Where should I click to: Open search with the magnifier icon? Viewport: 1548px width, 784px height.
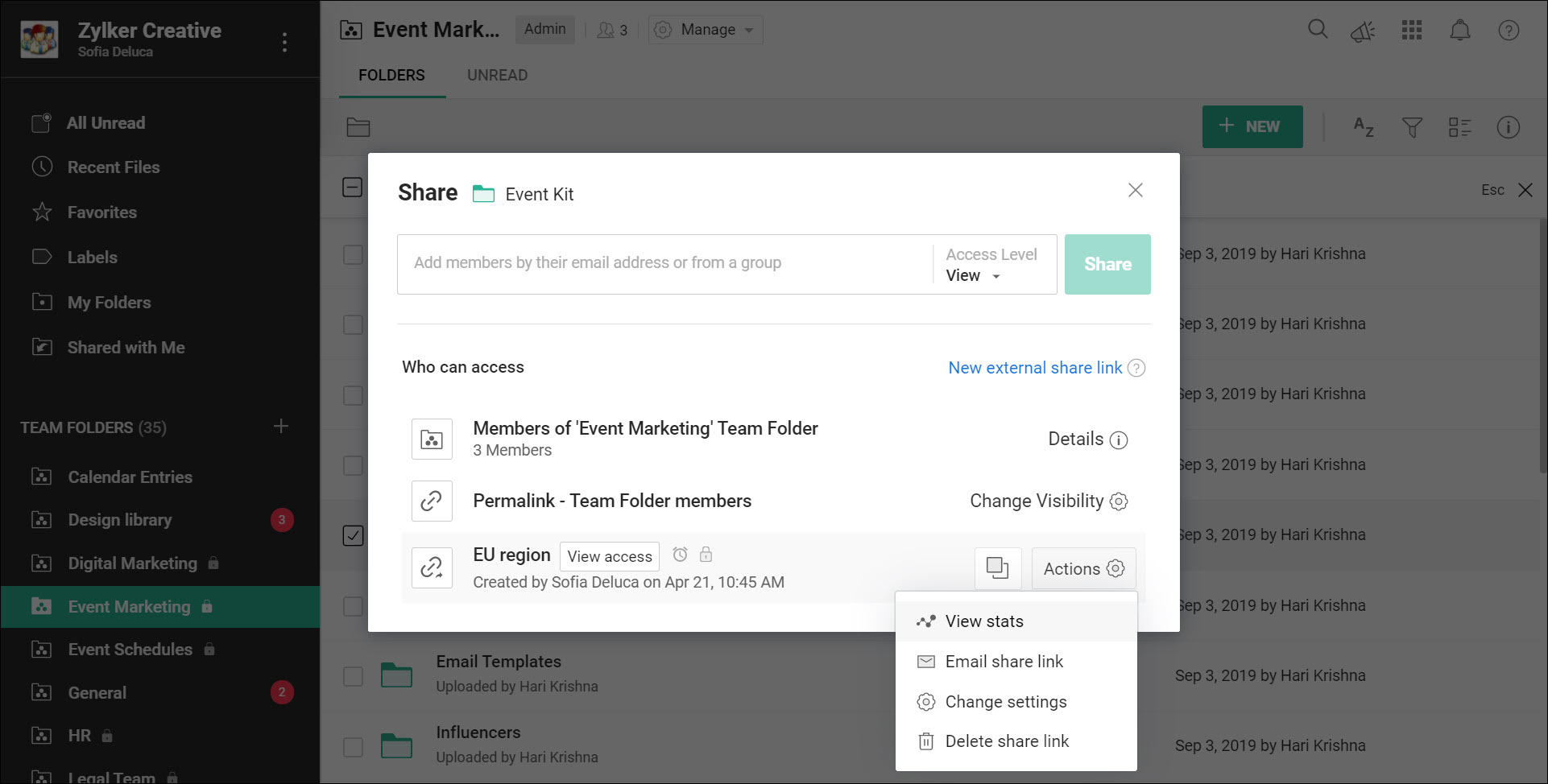point(1318,31)
